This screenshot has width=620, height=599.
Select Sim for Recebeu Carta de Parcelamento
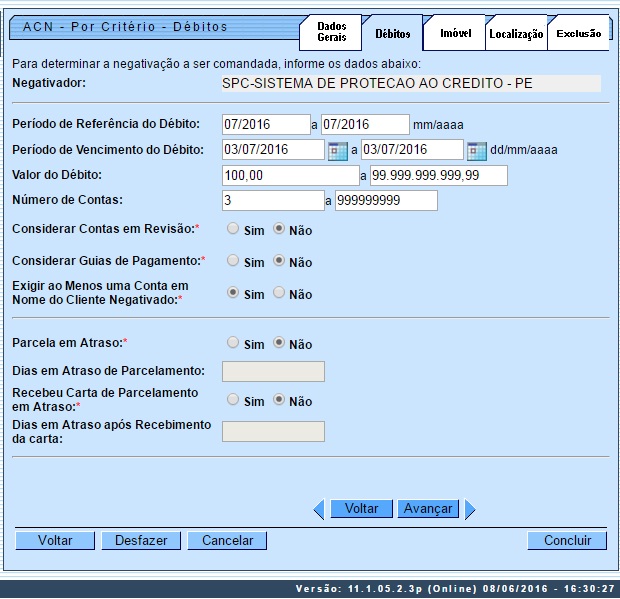coord(233,400)
